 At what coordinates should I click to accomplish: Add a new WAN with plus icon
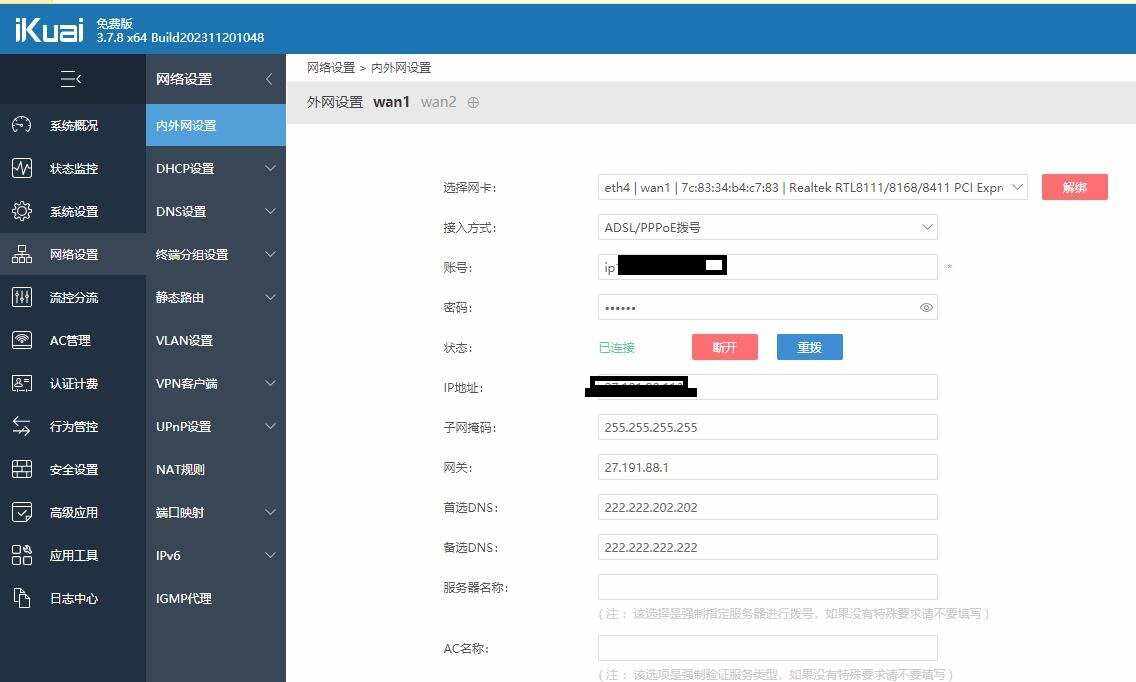[473, 102]
